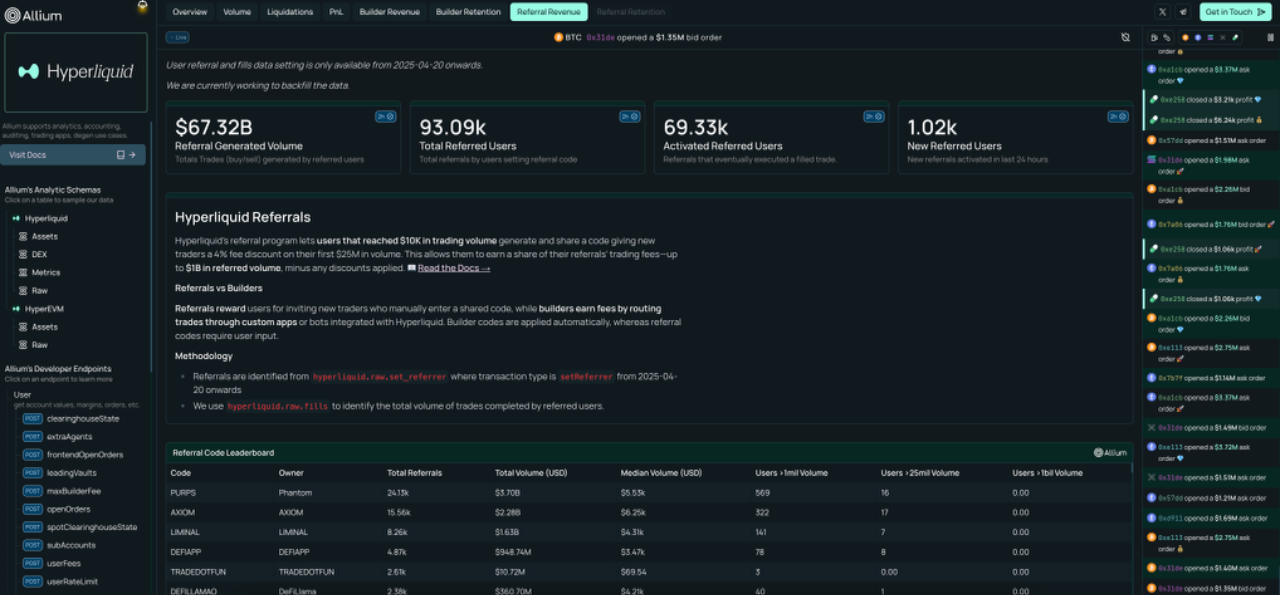1280x595 pixels.
Task: Open the userRateLimit endpoint
Action: (x=61, y=581)
